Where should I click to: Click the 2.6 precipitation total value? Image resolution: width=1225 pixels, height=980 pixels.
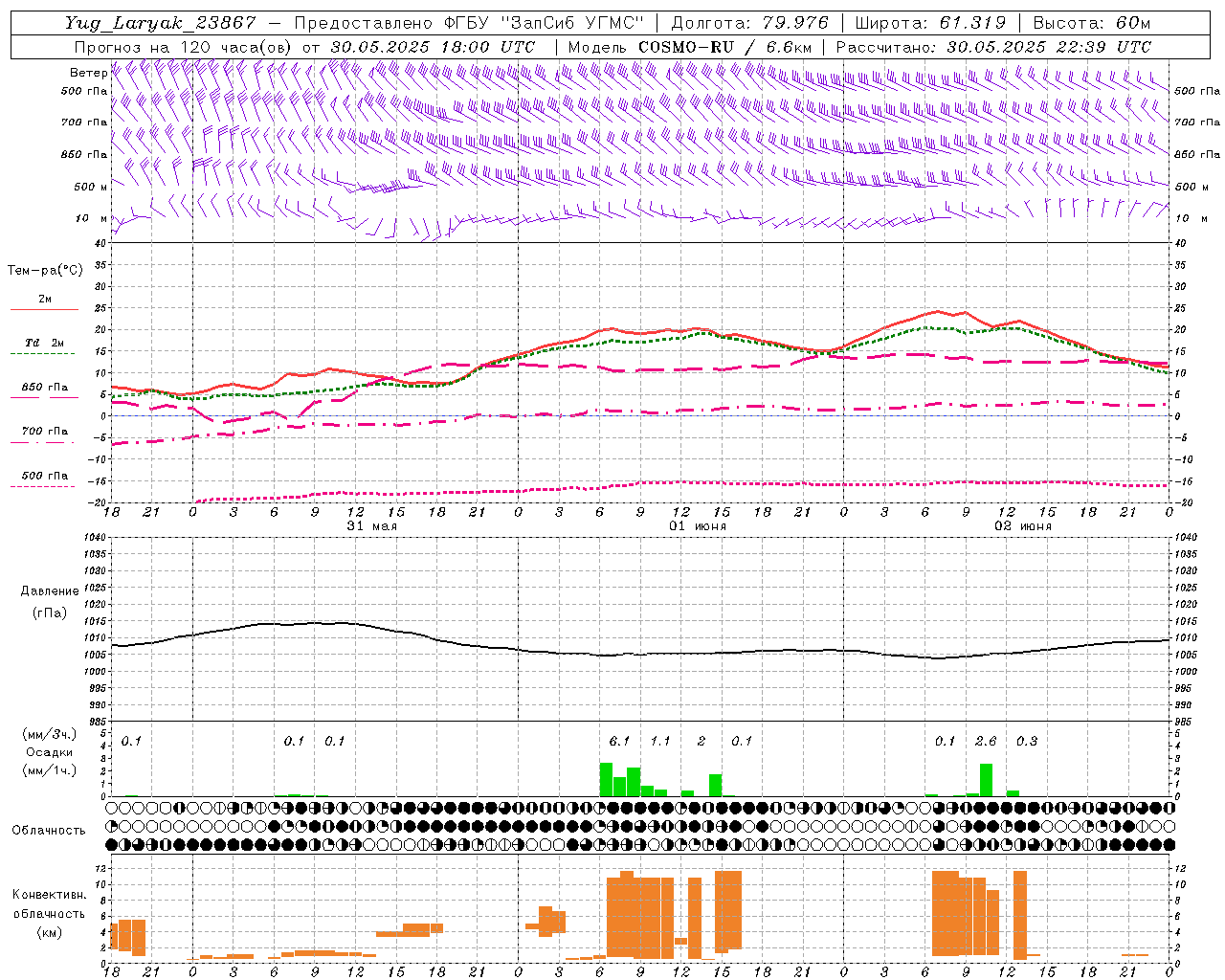tap(986, 741)
